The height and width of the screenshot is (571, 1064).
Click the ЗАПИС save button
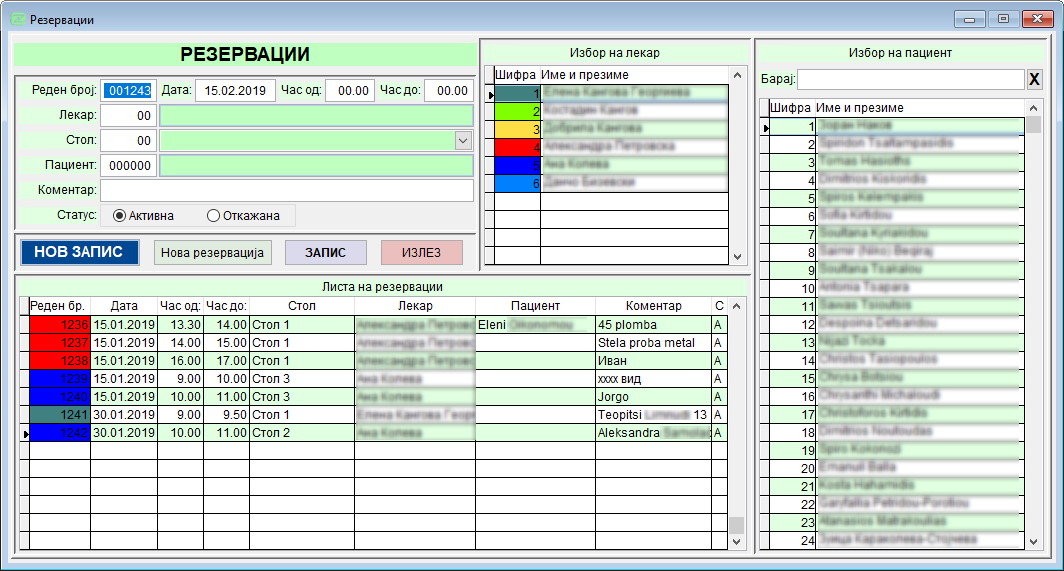pos(326,253)
